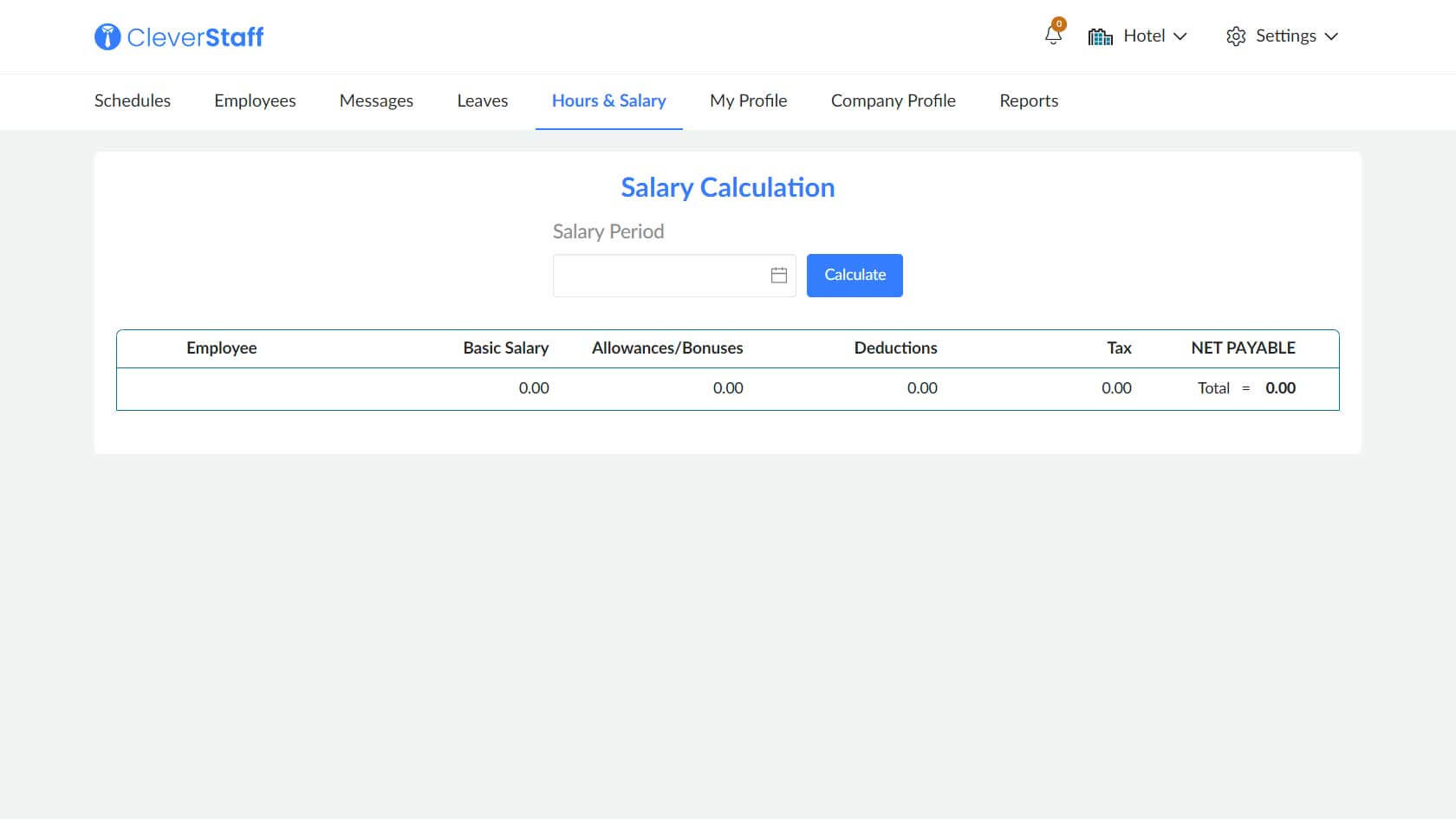Click the NET PAYABLE column header
The image size is (1456, 819).
pyautogui.click(x=1243, y=348)
